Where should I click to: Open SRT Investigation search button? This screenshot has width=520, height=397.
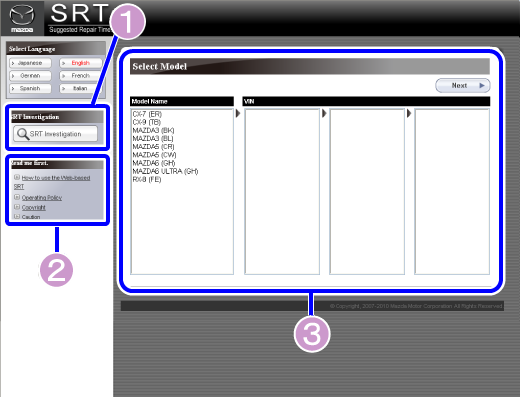tap(55, 134)
